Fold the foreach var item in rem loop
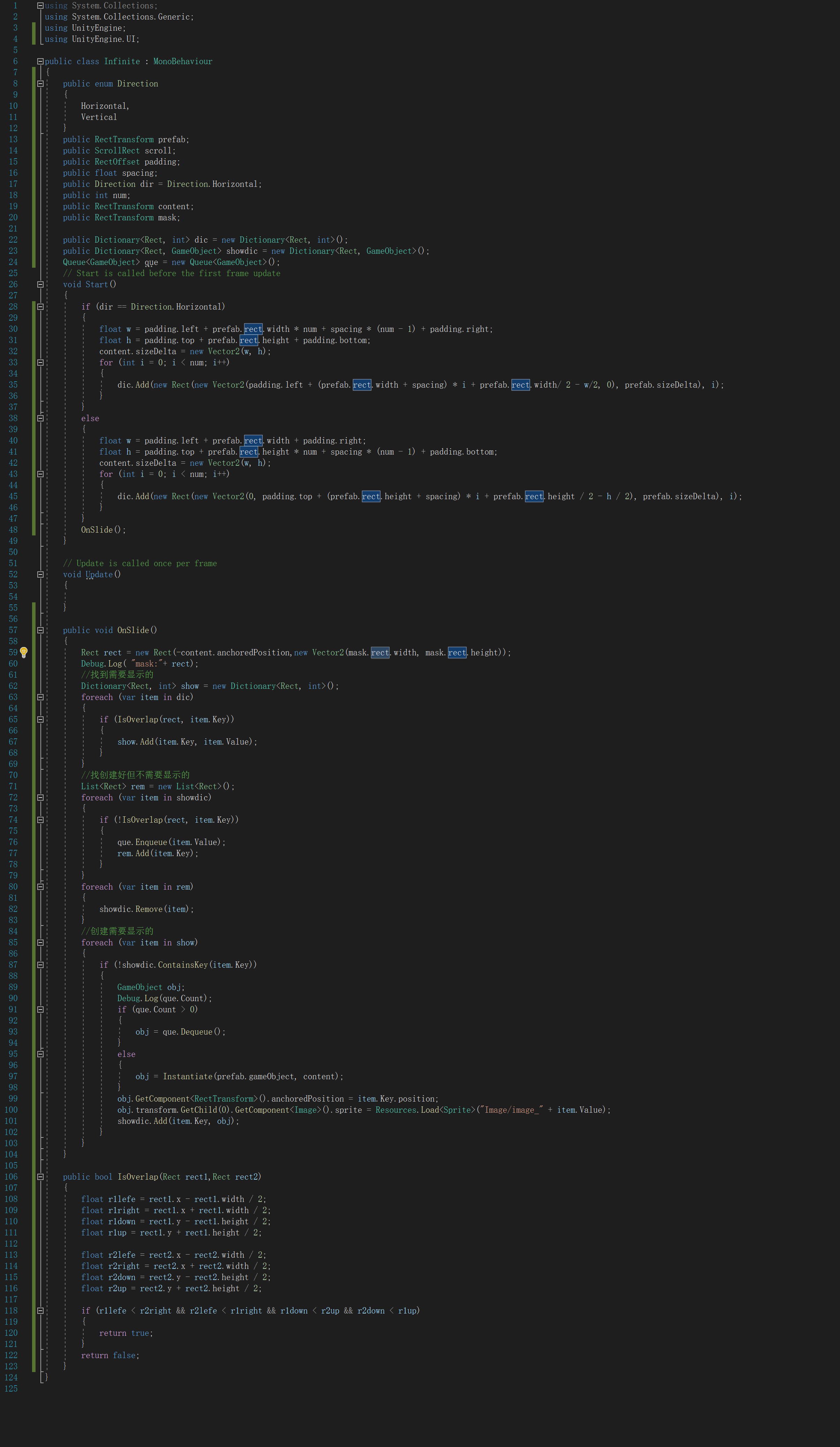The image size is (840, 1447). pos(40,886)
